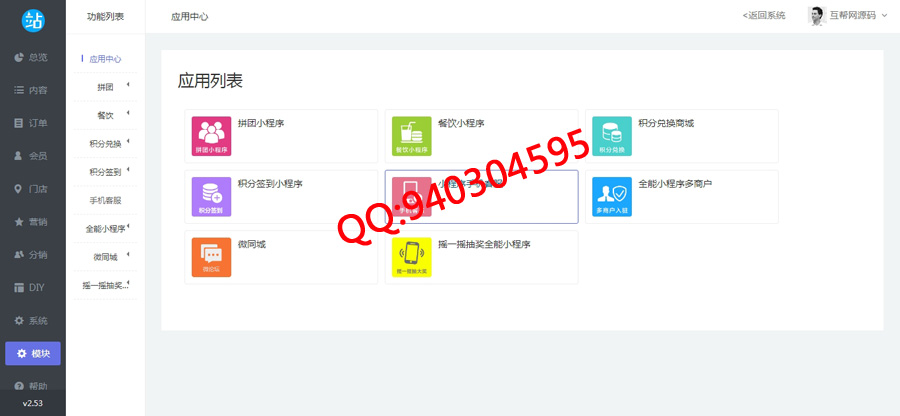
Task: Select 订单 in the left navigation
Action: click(x=32, y=123)
